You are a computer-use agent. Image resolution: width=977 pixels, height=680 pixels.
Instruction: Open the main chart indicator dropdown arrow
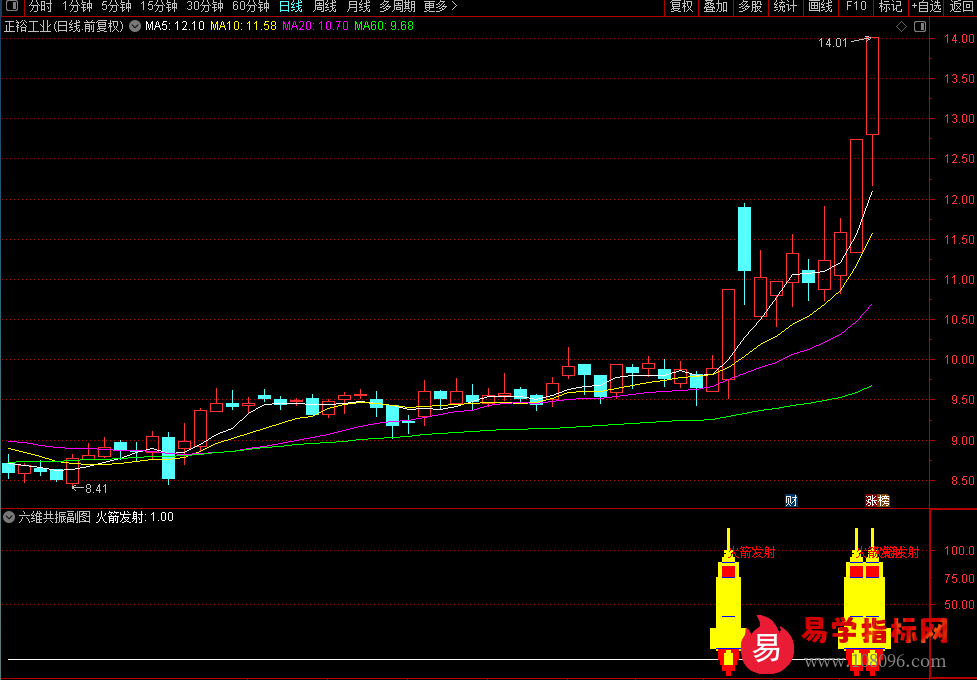(x=135, y=26)
